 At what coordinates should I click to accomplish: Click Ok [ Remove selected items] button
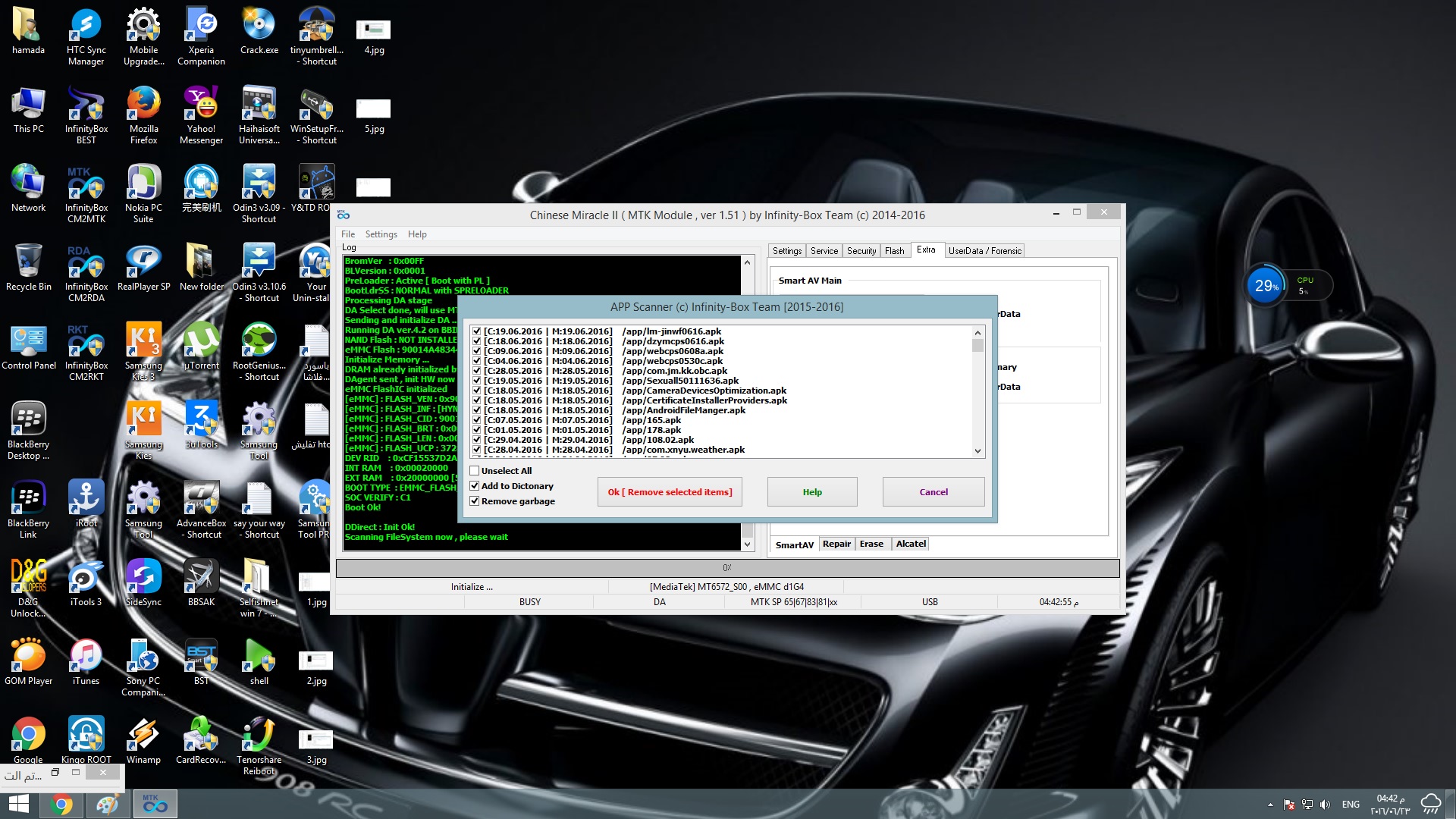click(670, 492)
